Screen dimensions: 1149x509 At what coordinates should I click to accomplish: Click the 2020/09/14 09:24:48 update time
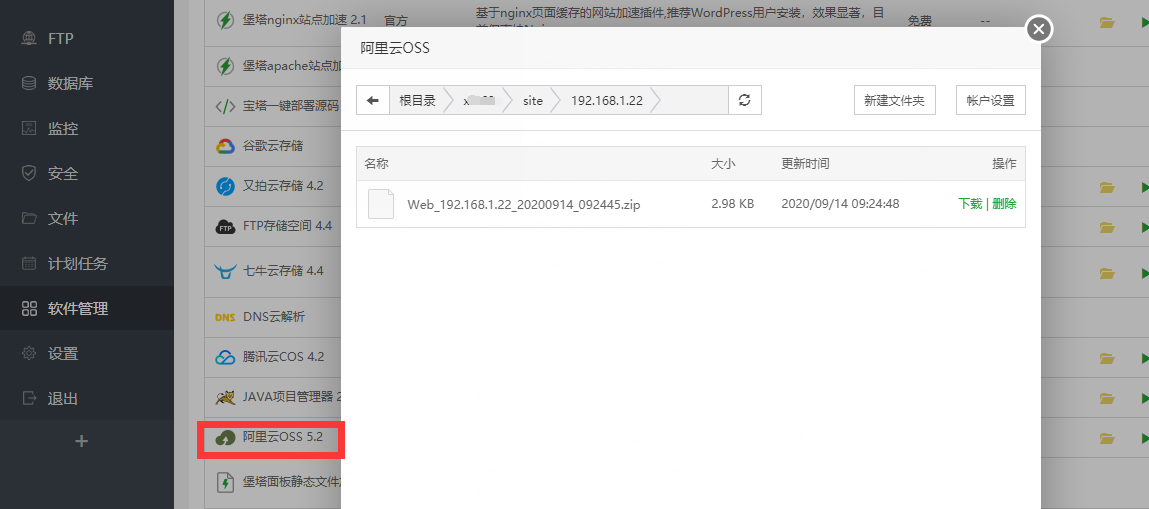840,204
